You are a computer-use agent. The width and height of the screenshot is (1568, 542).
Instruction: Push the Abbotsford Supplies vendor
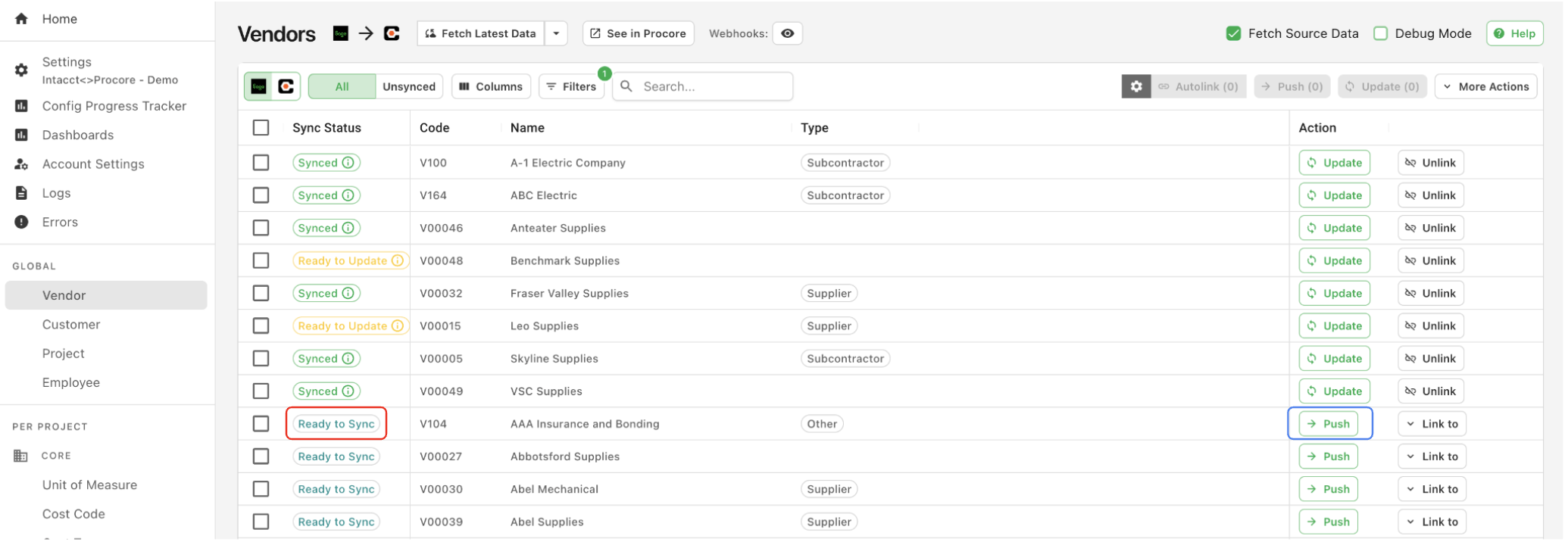coord(1328,456)
